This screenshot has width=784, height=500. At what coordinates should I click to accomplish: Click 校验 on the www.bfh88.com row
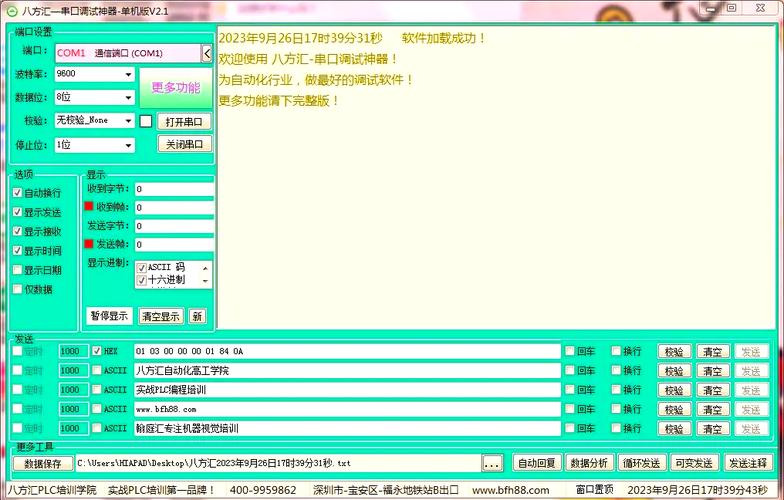point(674,410)
